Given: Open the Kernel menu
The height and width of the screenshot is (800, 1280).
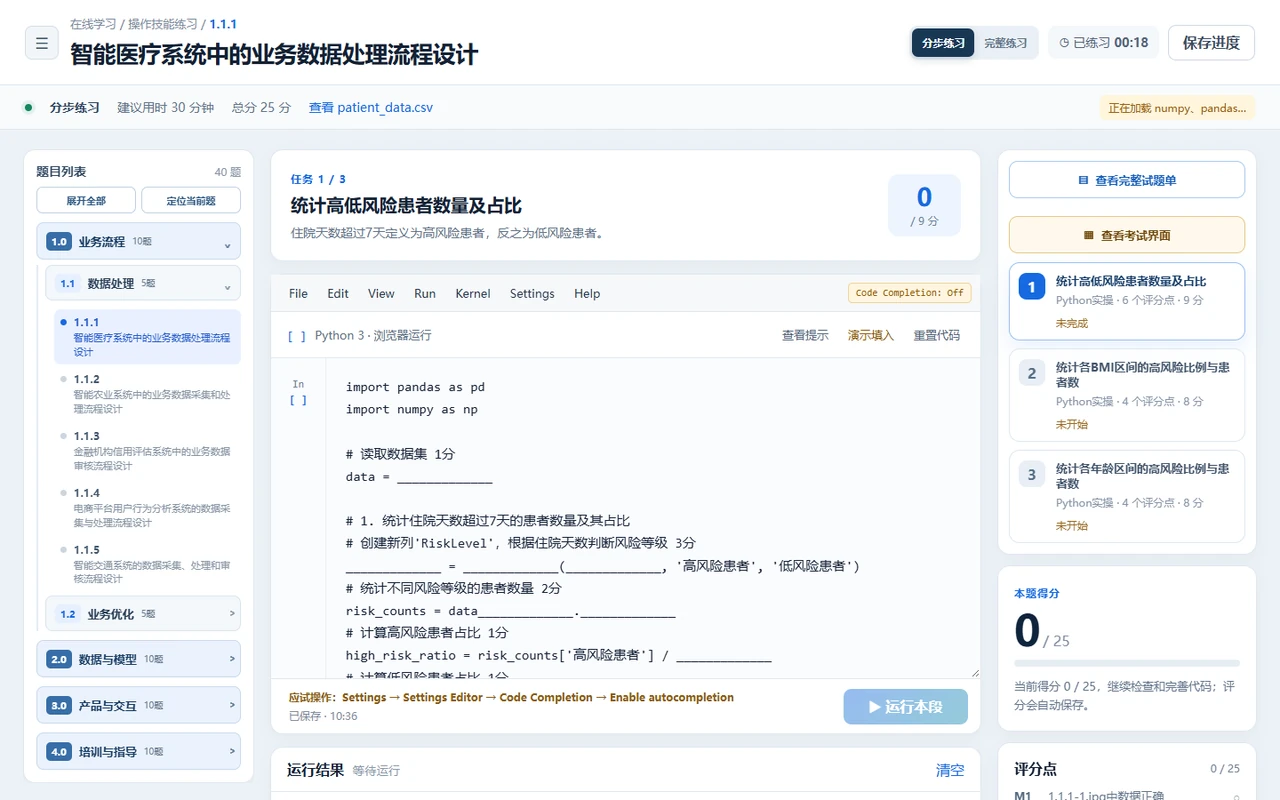Looking at the screenshot, I should pos(473,294).
